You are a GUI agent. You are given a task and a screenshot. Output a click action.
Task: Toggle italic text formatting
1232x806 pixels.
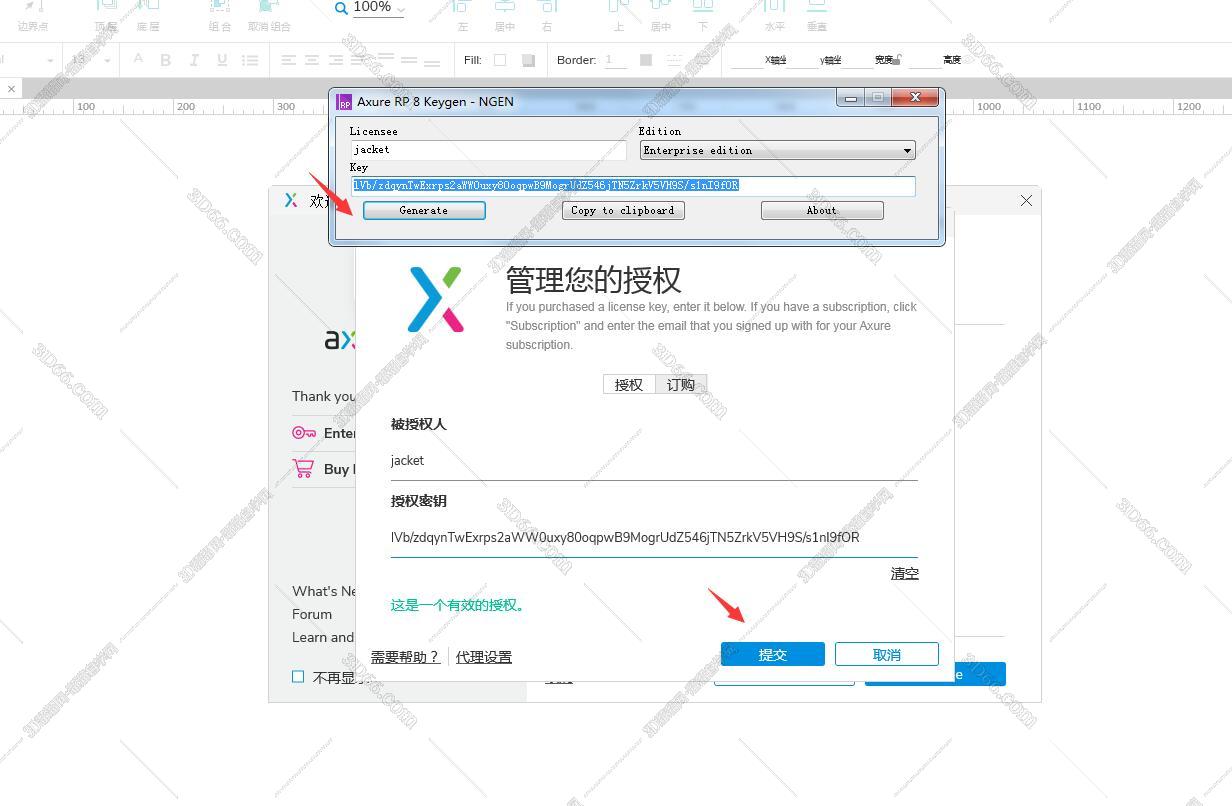[194, 61]
